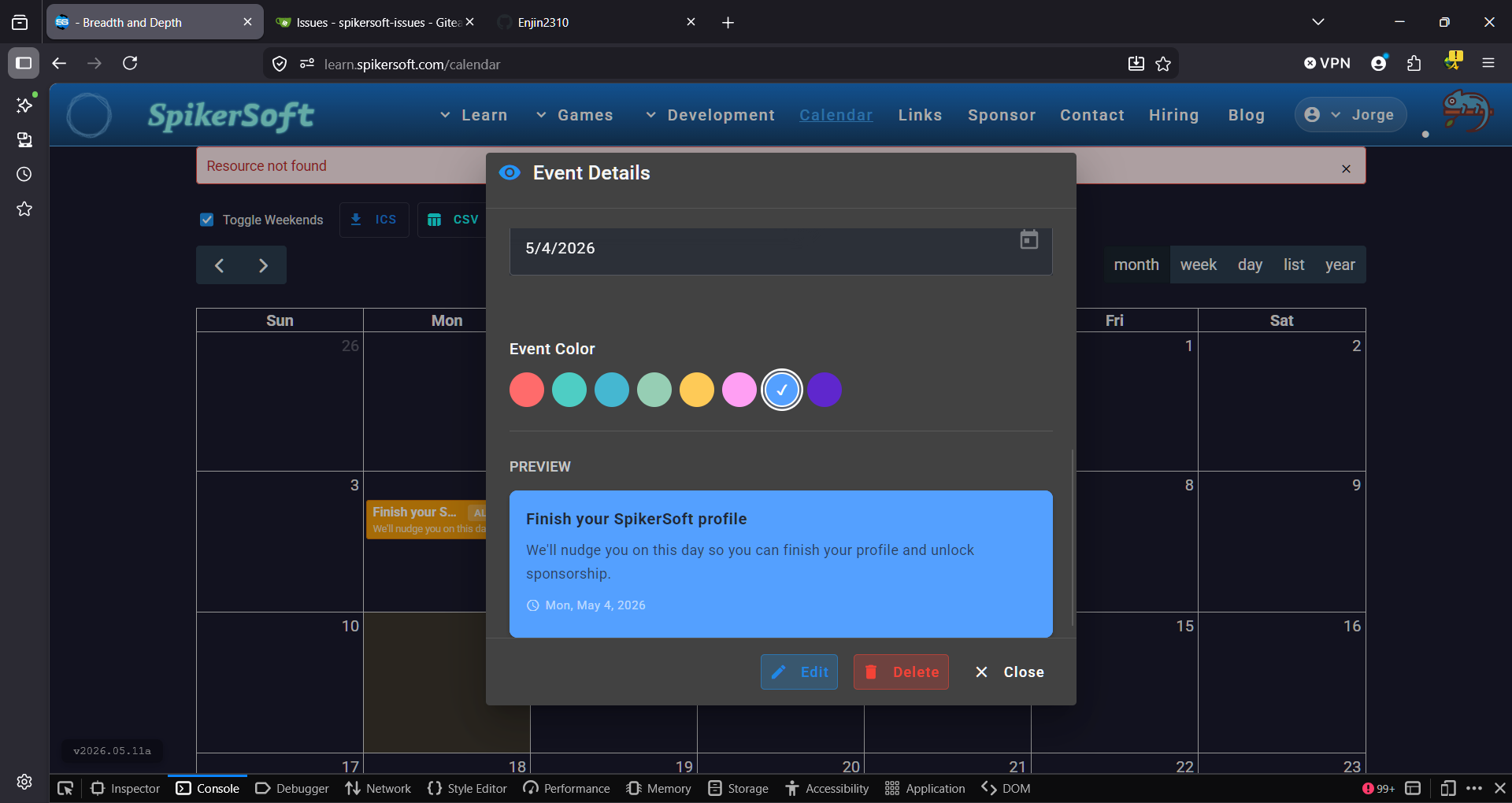The height and width of the screenshot is (803, 1512).
Task: Go to the next month arrow
Action: [x=264, y=265]
